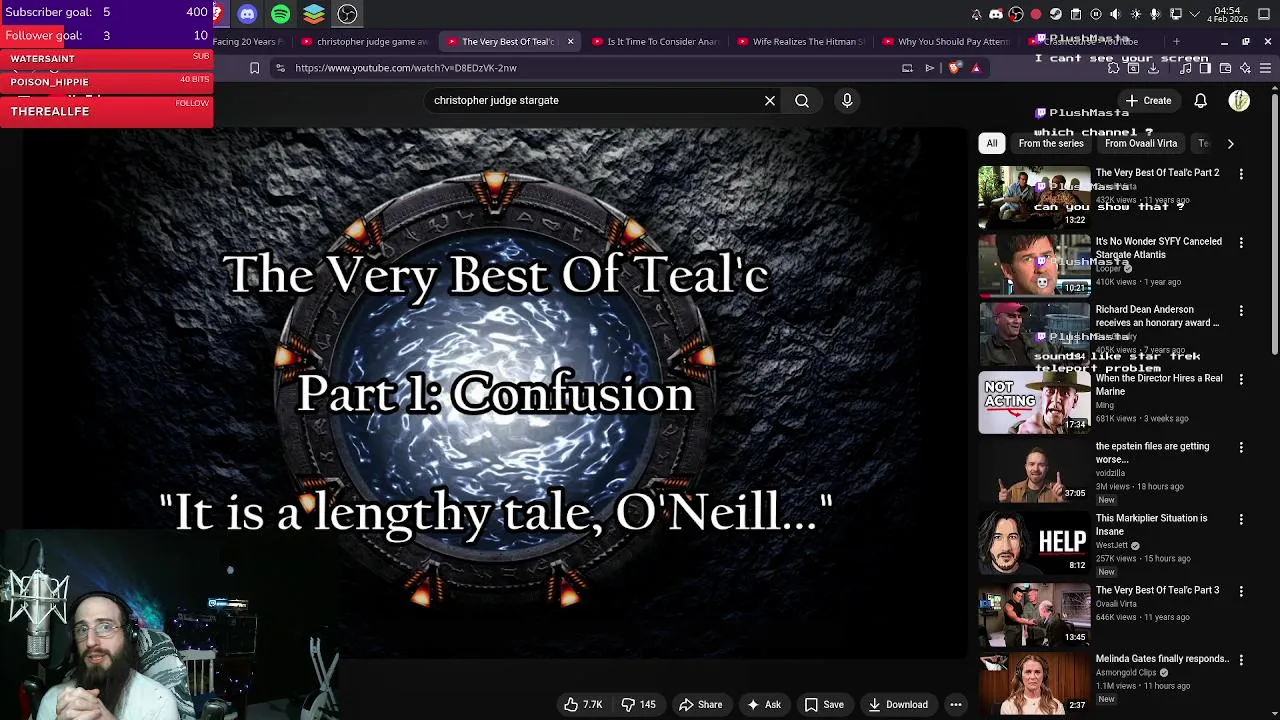Open the YouTube account avatar
The height and width of the screenshot is (720, 1280).
(x=1239, y=100)
